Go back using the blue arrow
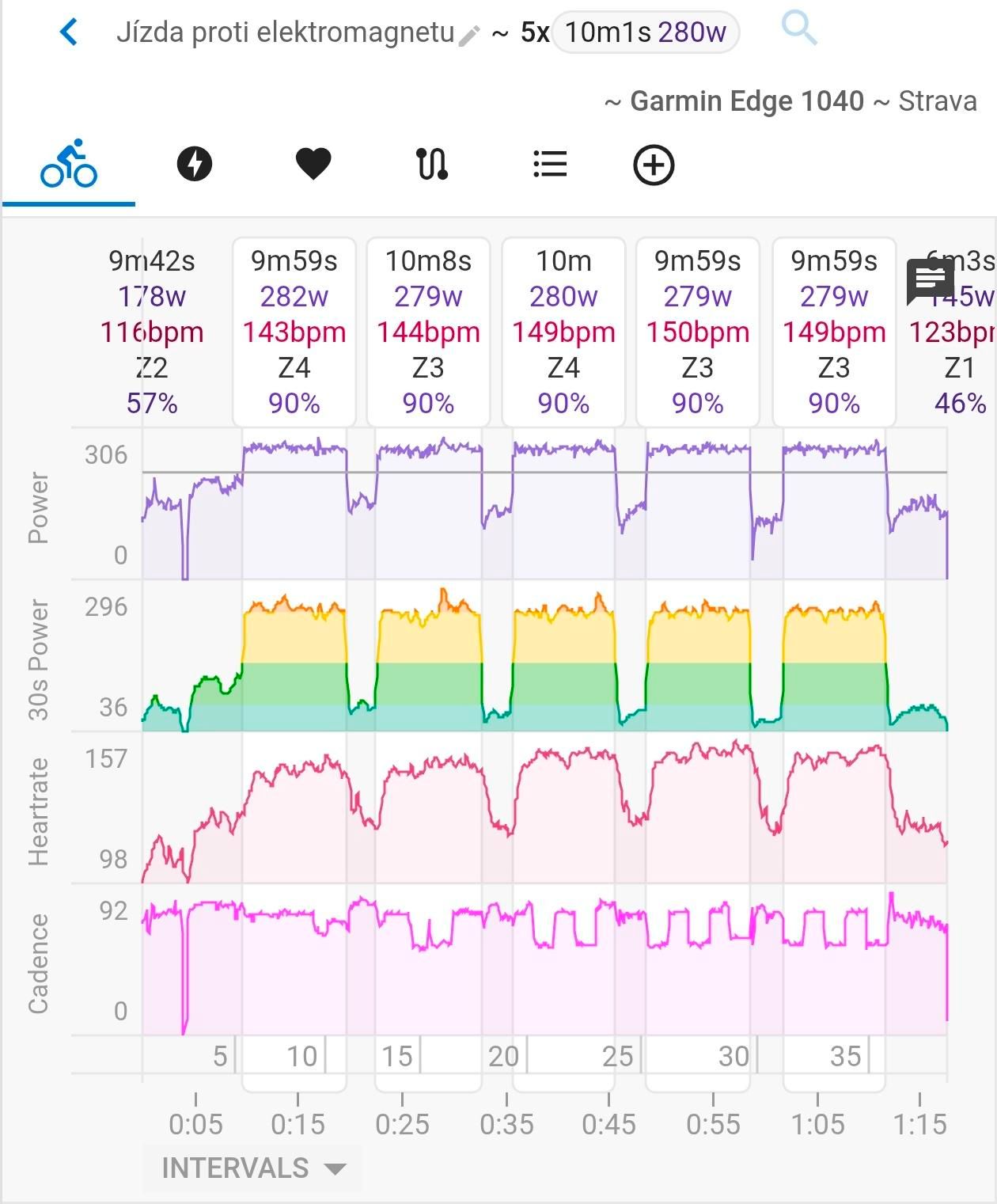Screen dimensions: 997x1204 70,32
